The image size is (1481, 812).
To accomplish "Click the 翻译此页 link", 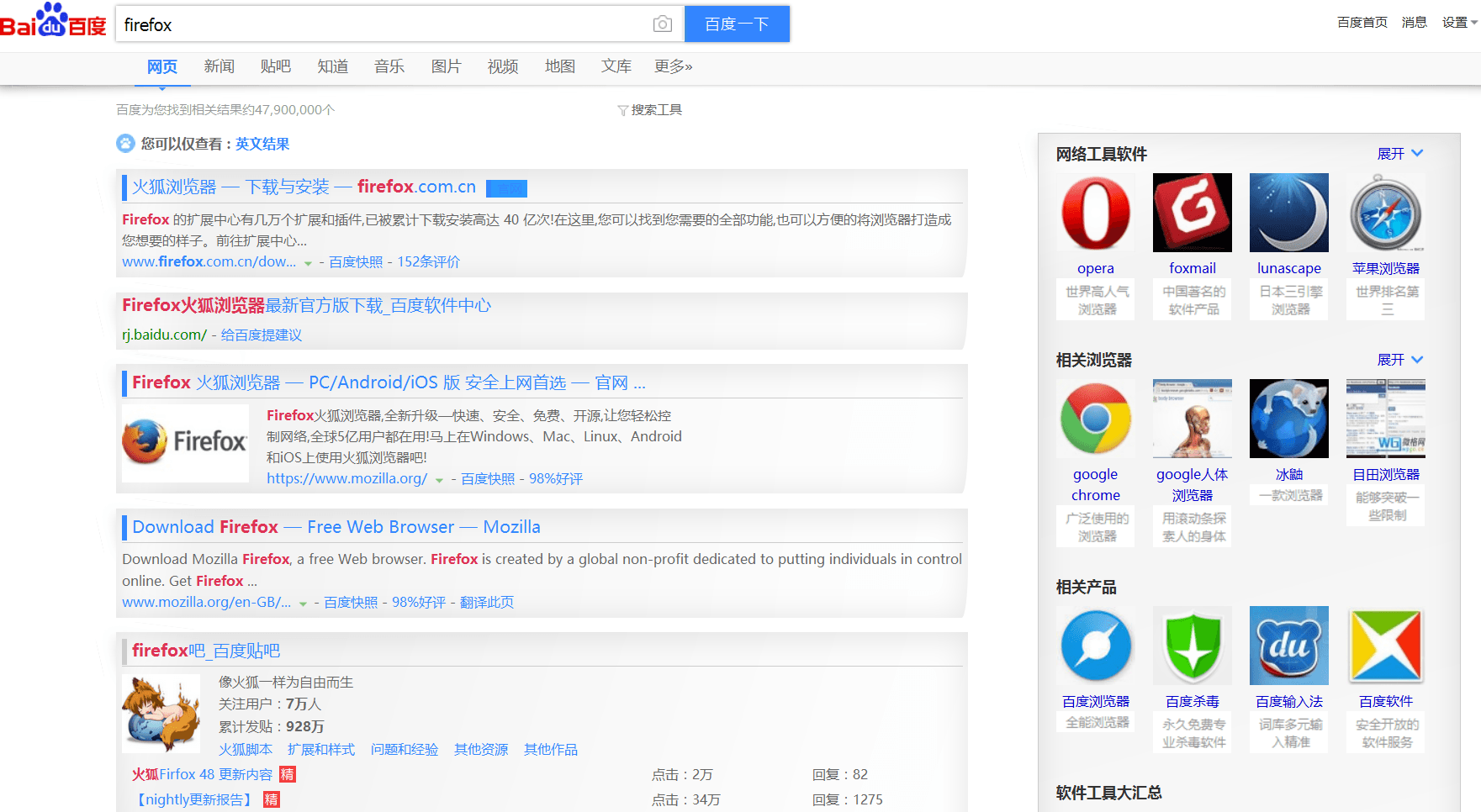I will tap(487, 603).
